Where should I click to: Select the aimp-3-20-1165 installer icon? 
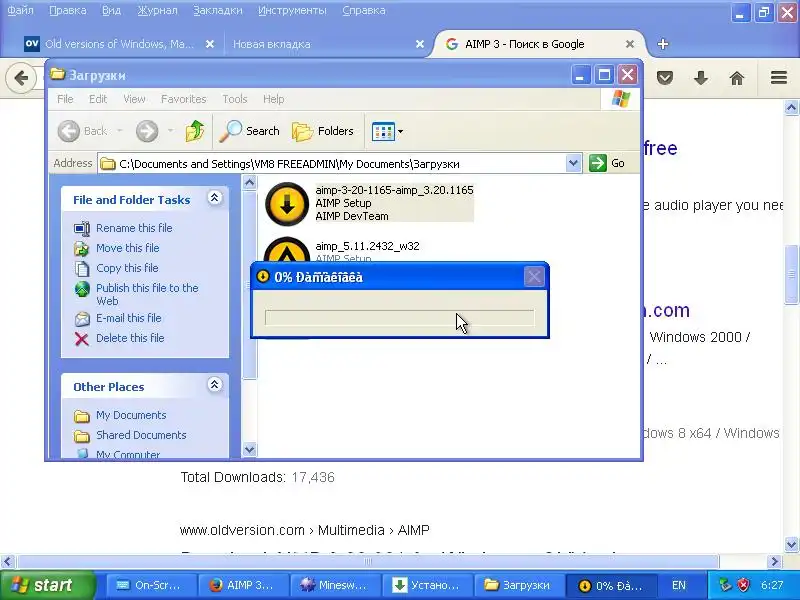[x=287, y=204]
